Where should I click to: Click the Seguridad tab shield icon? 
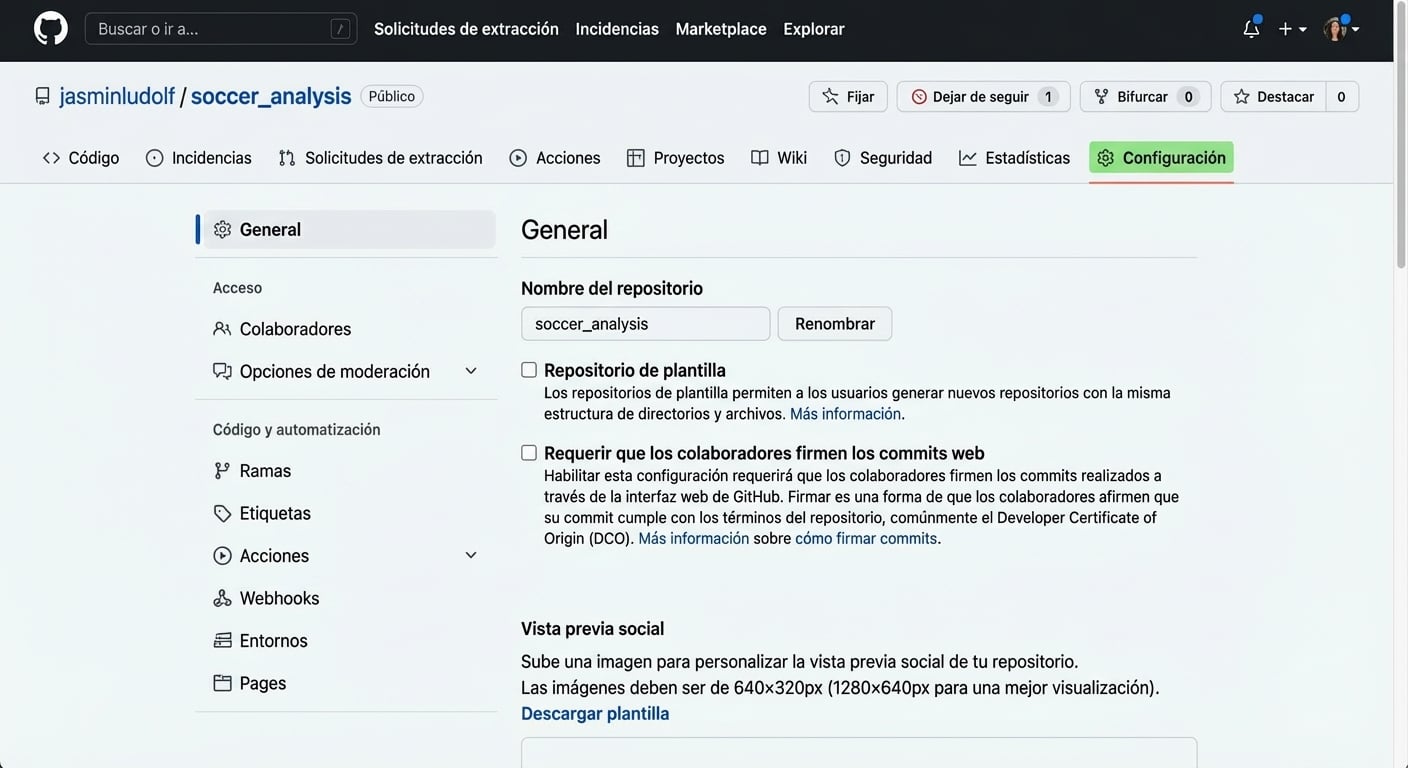click(x=842, y=158)
